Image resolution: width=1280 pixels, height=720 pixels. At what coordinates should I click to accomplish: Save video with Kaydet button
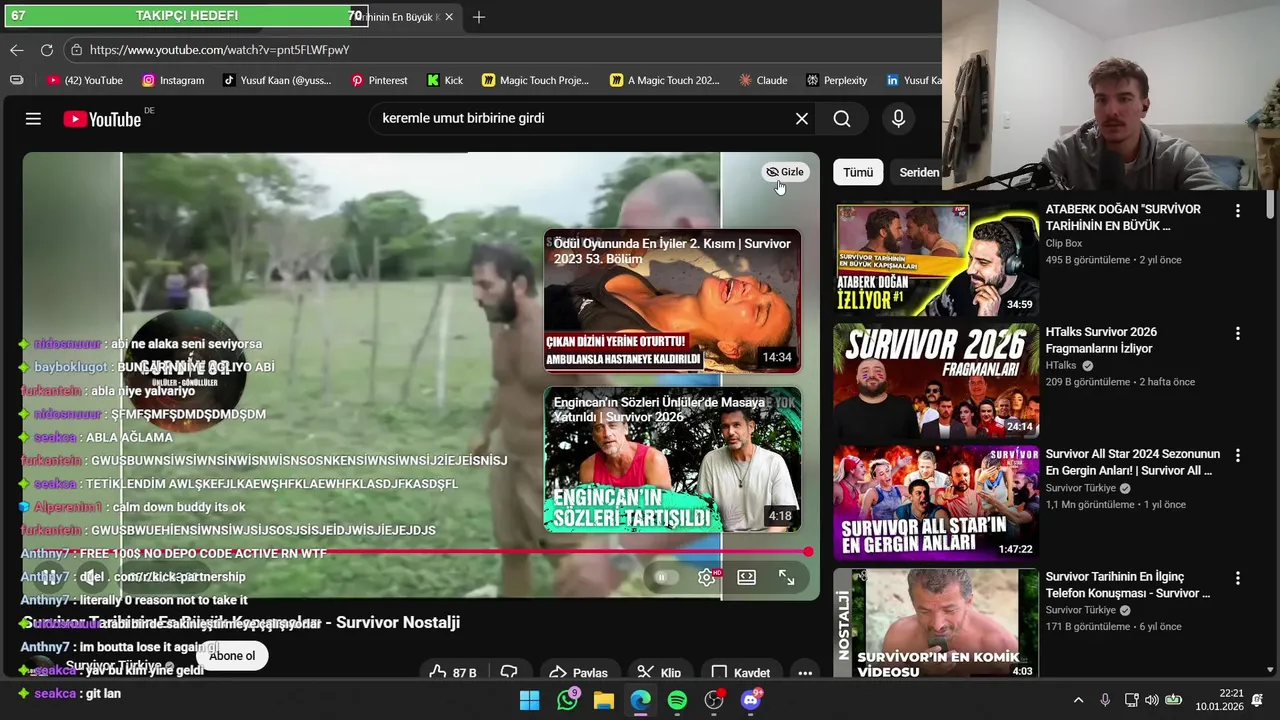pos(741,672)
